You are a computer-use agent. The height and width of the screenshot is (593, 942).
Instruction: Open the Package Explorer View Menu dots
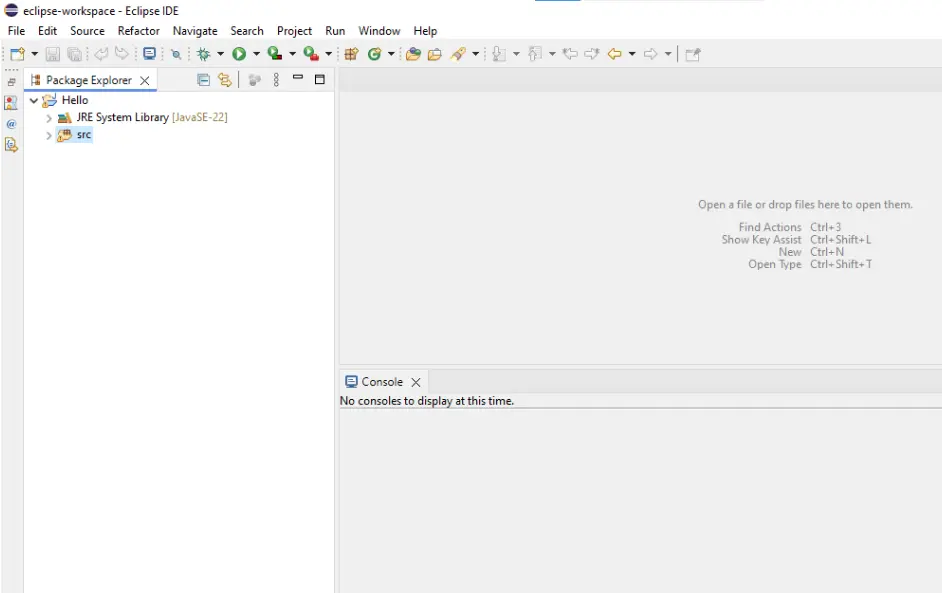pos(276,80)
